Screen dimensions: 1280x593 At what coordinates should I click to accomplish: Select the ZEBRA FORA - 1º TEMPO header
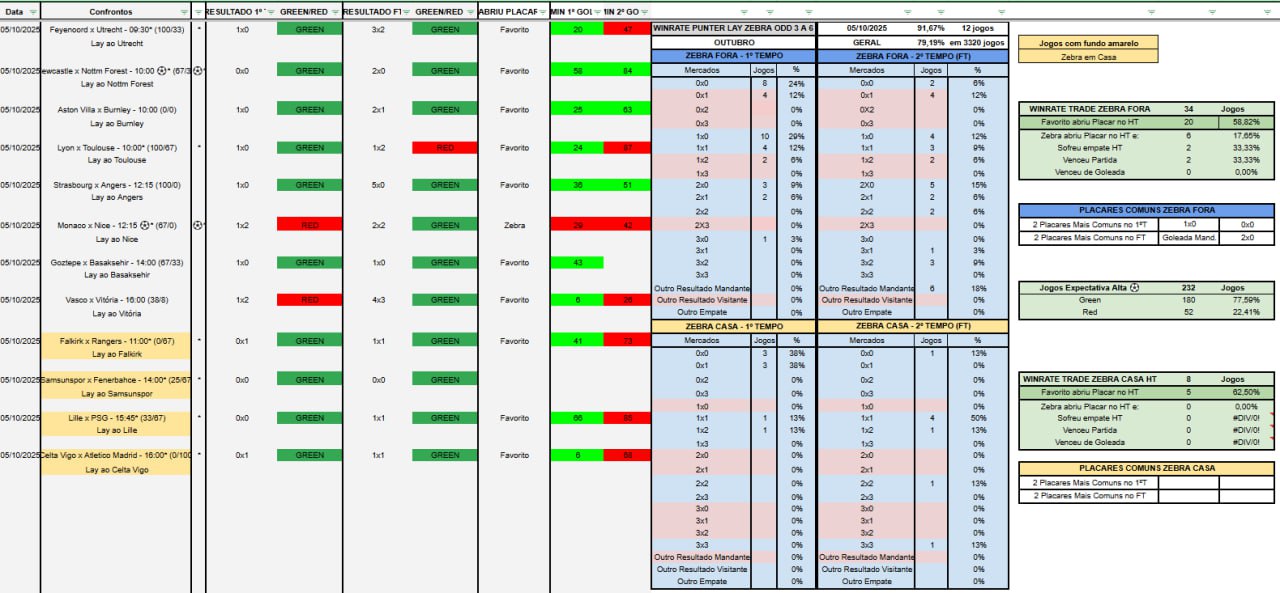(732, 57)
